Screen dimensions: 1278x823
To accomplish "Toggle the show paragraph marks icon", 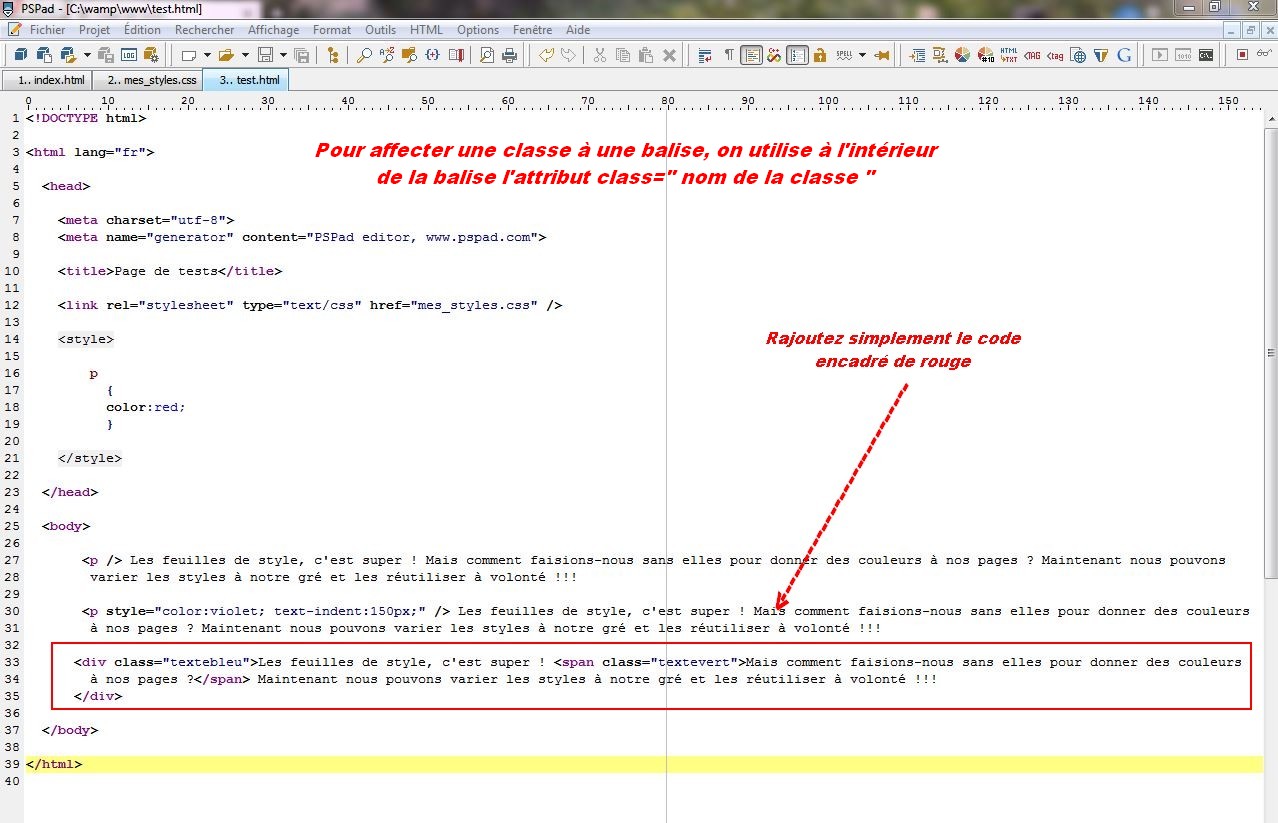I will (x=728, y=55).
